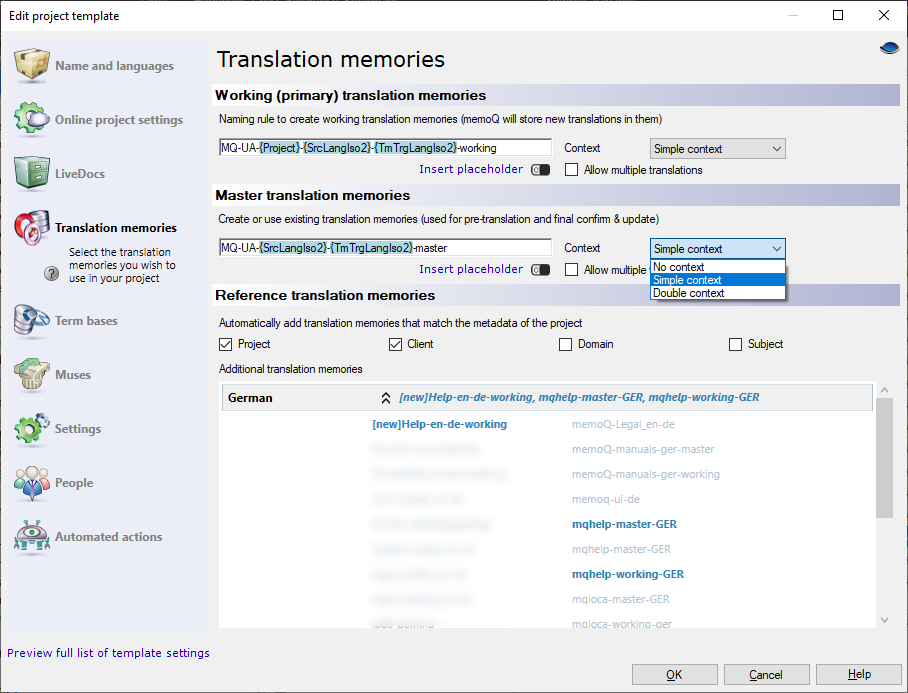Select bold mqhelp-master-GER entry
908x693 pixels.
click(624, 524)
